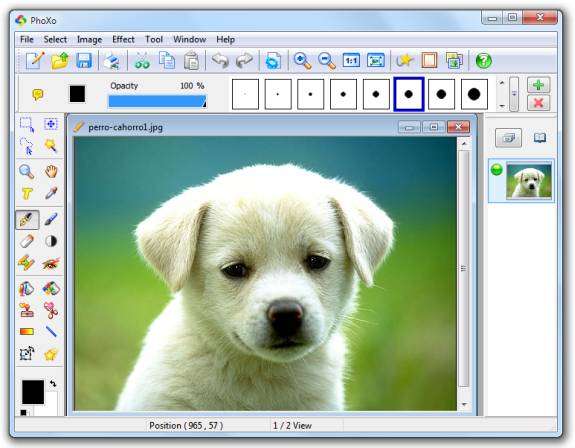Screen dimensions: 575x448
Task: Add a new brush with green plus
Action: coord(538,85)
